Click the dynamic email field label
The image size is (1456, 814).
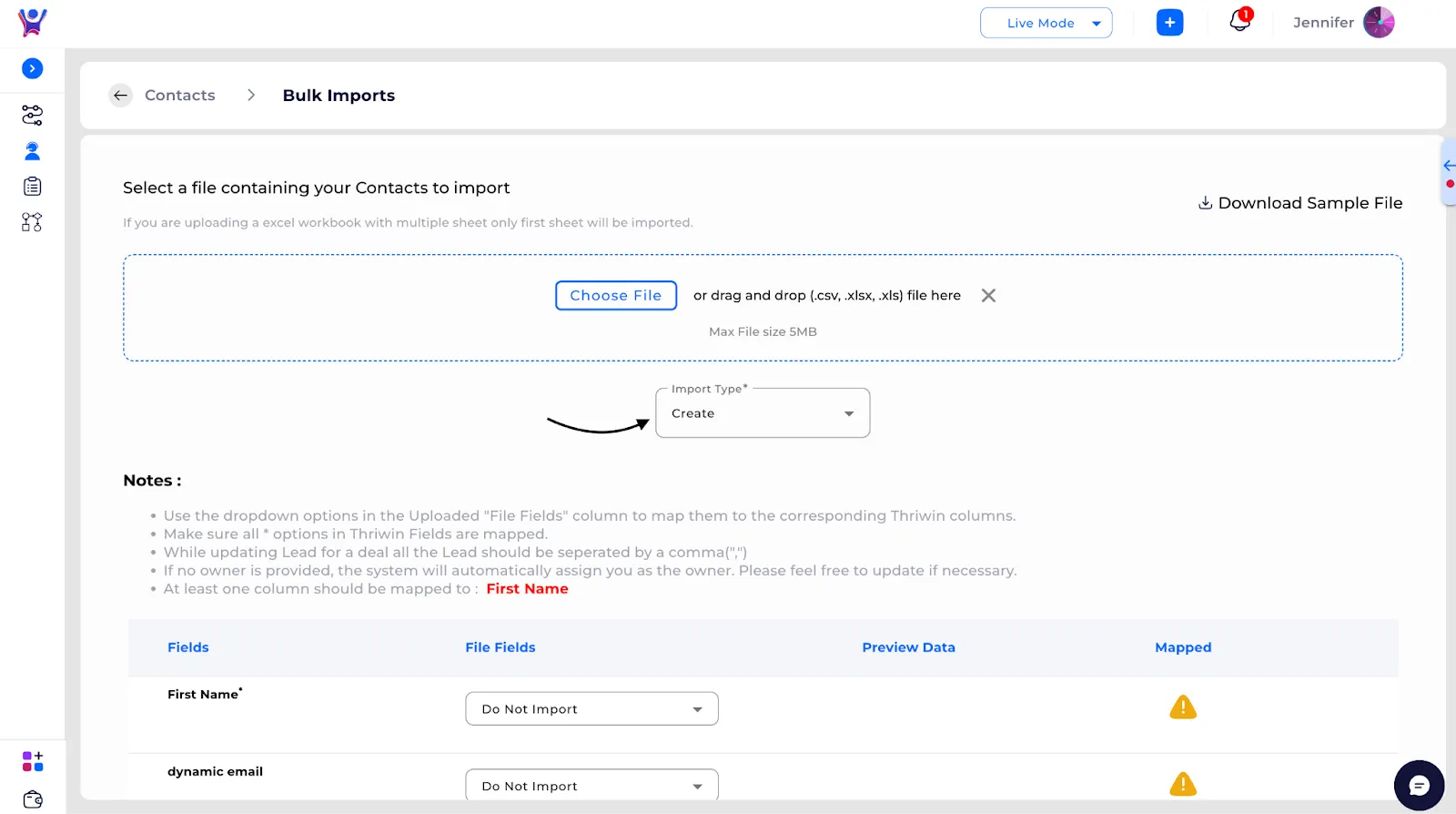click(x=215, y=771)
